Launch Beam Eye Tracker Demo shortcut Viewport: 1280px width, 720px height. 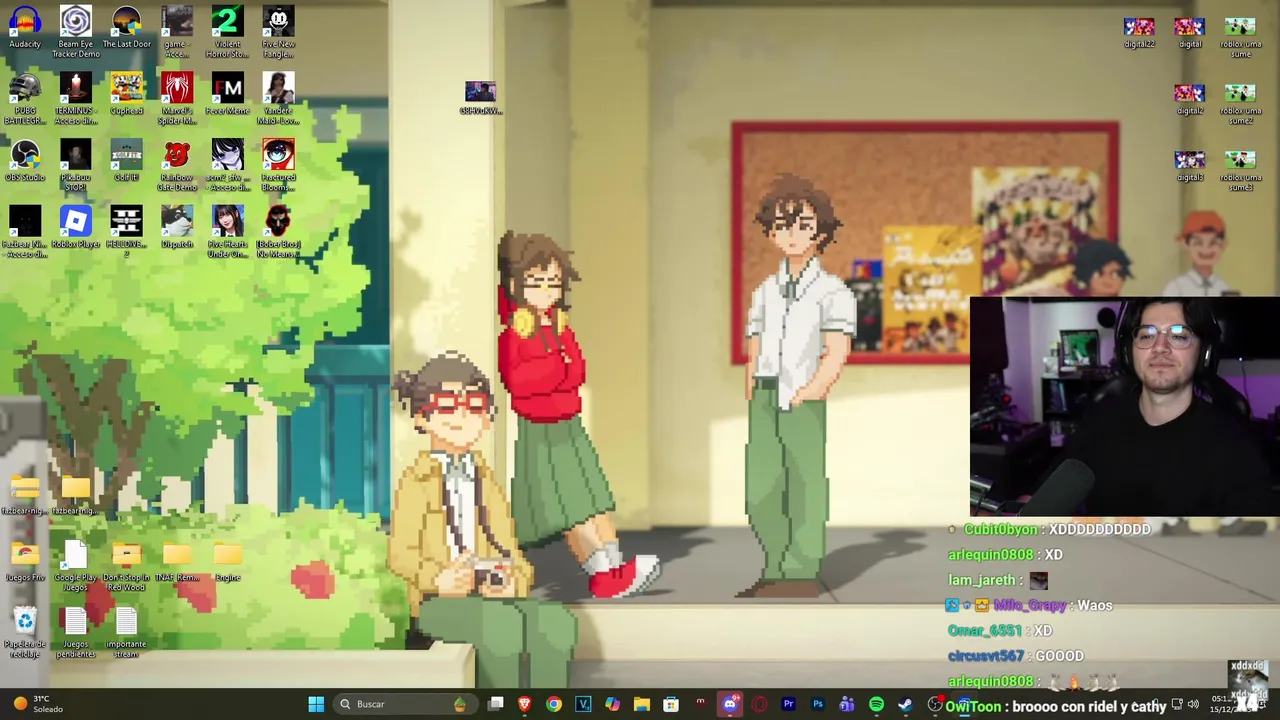coord(76,32)
